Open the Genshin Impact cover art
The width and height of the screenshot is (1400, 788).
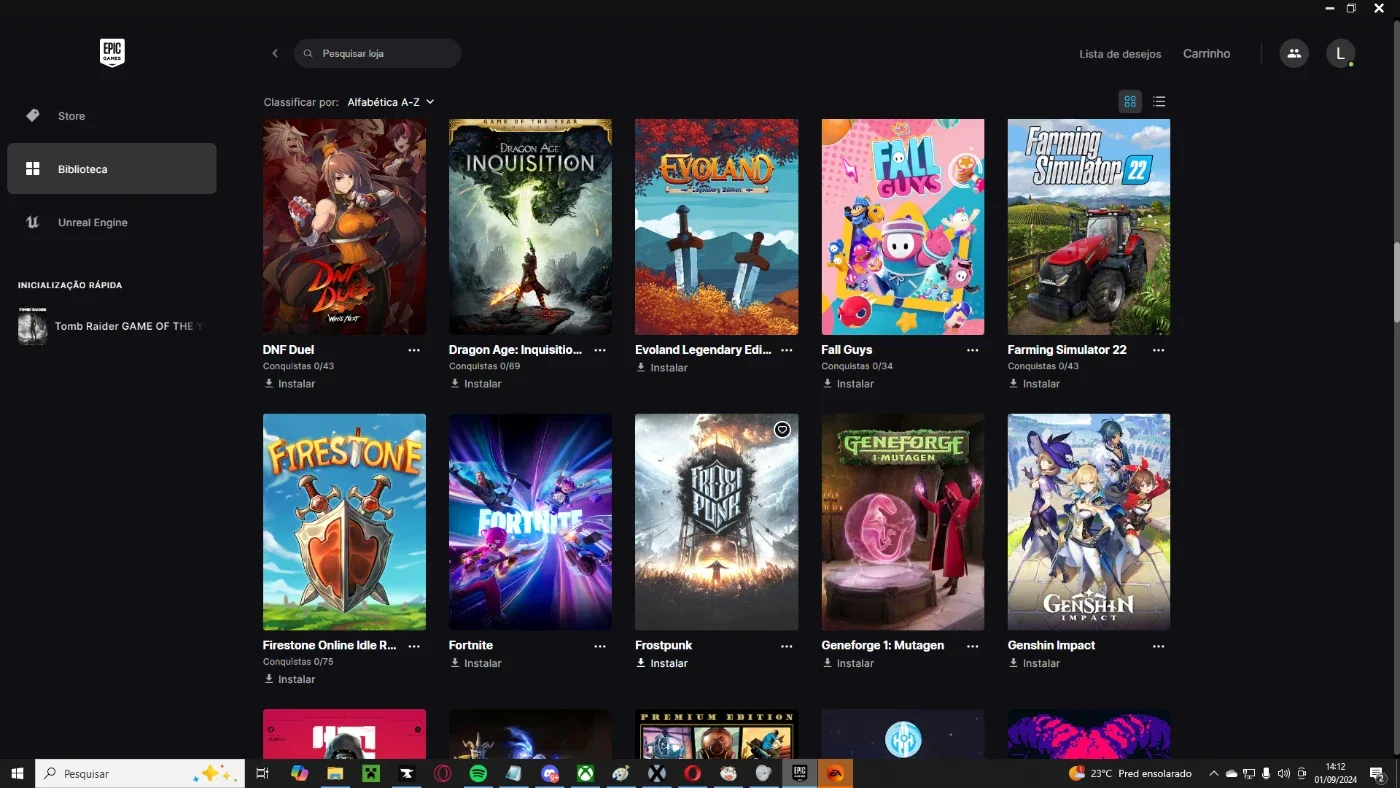(x=1089, y=522)
